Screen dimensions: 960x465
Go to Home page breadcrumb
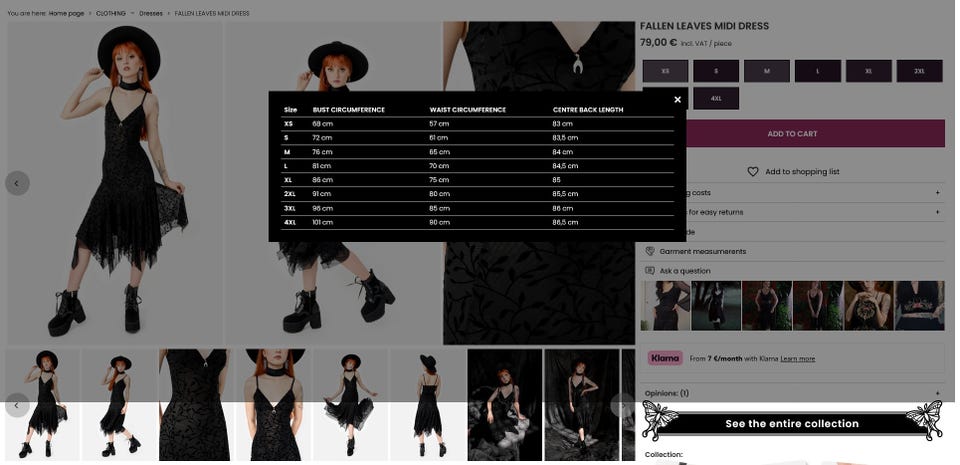pyautogui.click(x=66, y=13)
